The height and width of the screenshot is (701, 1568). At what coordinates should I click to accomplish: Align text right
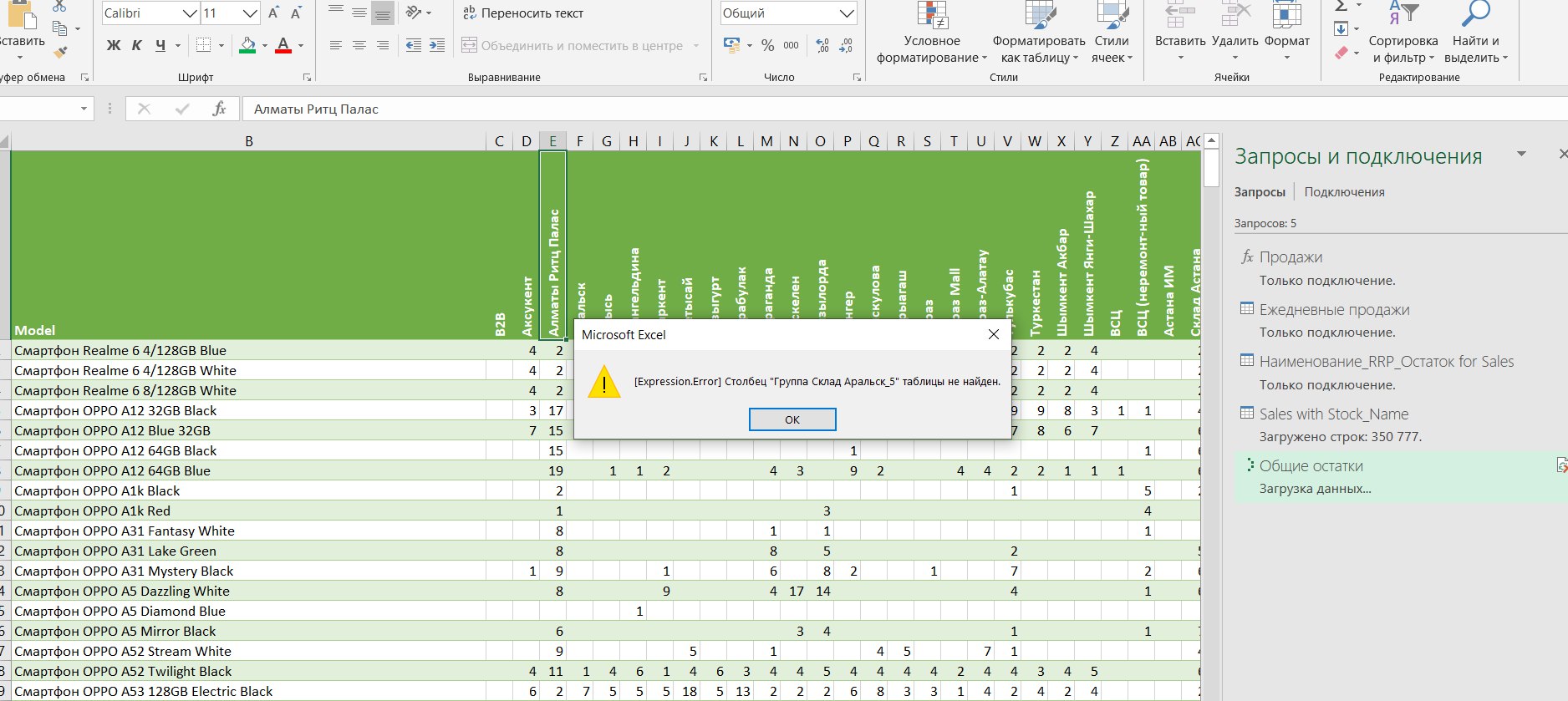(383, 45)
